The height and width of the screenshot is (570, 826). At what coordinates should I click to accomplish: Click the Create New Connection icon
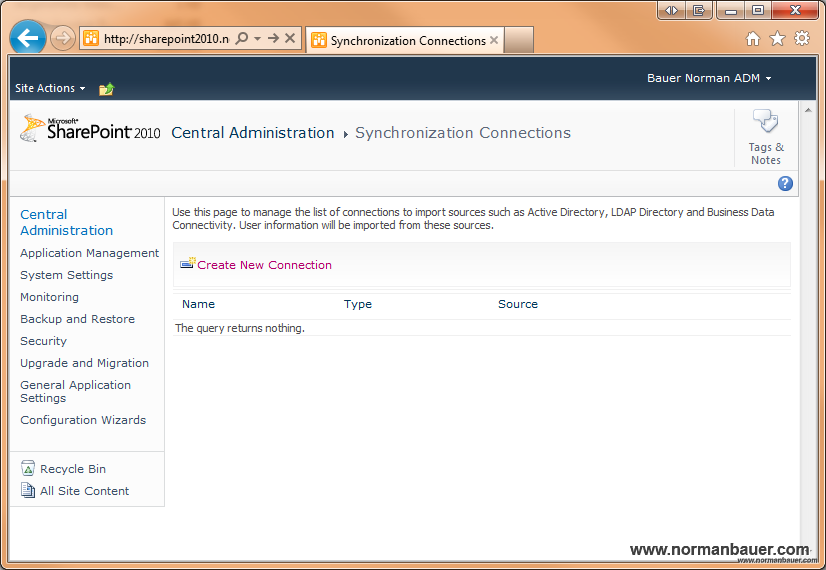pyautogui.click(x=188, y=263)
